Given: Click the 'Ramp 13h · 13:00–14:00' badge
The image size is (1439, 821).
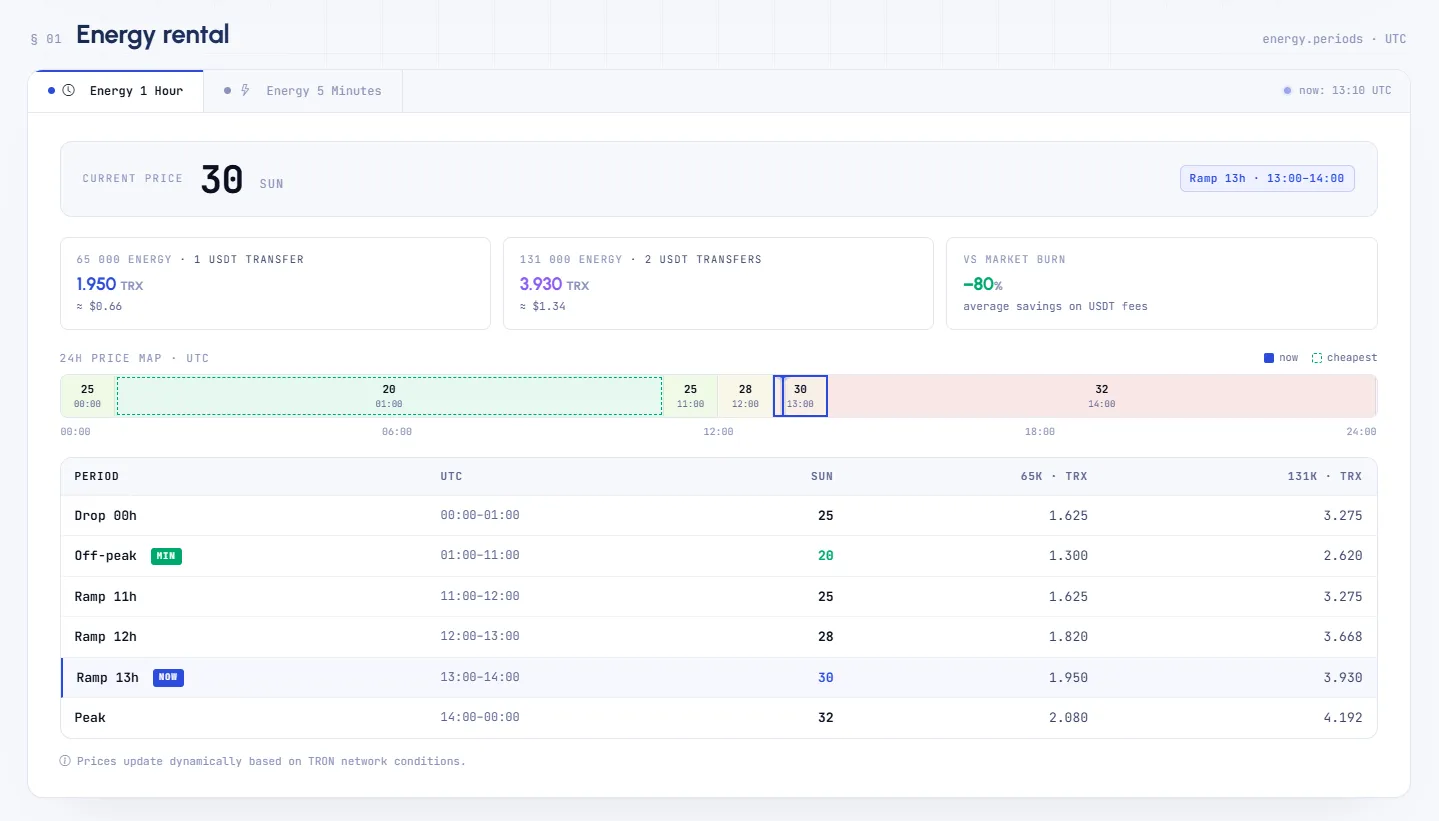Looking at the screenshot, I should (1267, 179).
